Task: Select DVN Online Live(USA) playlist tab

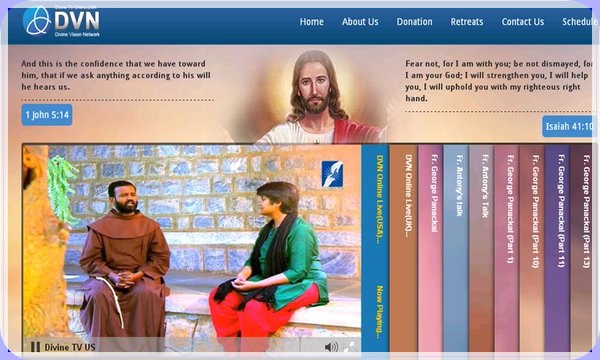Action: pos(375,248)
